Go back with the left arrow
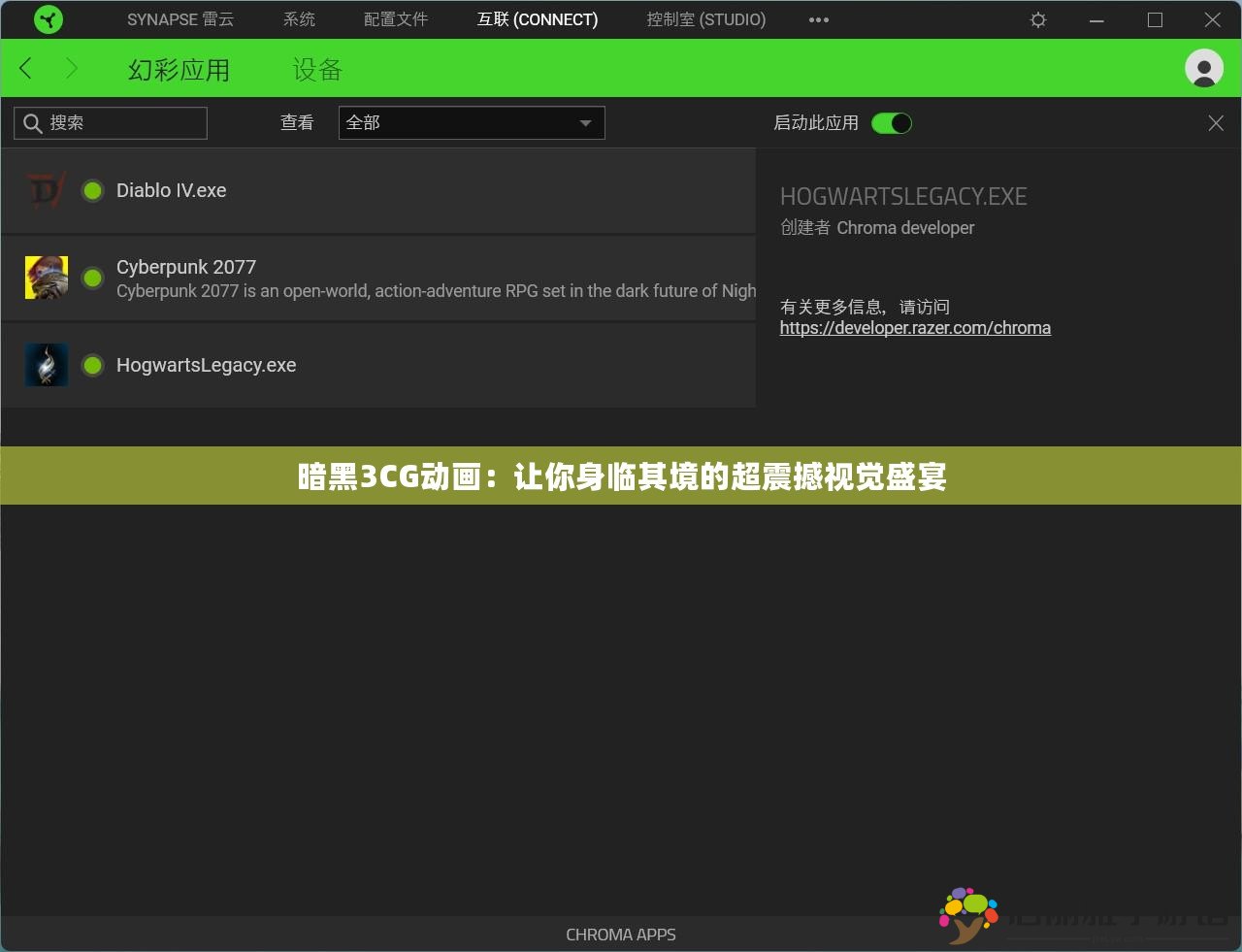The width and height of the screenshot is (1242, 952). pyautogui.click(x=26, y=68)
